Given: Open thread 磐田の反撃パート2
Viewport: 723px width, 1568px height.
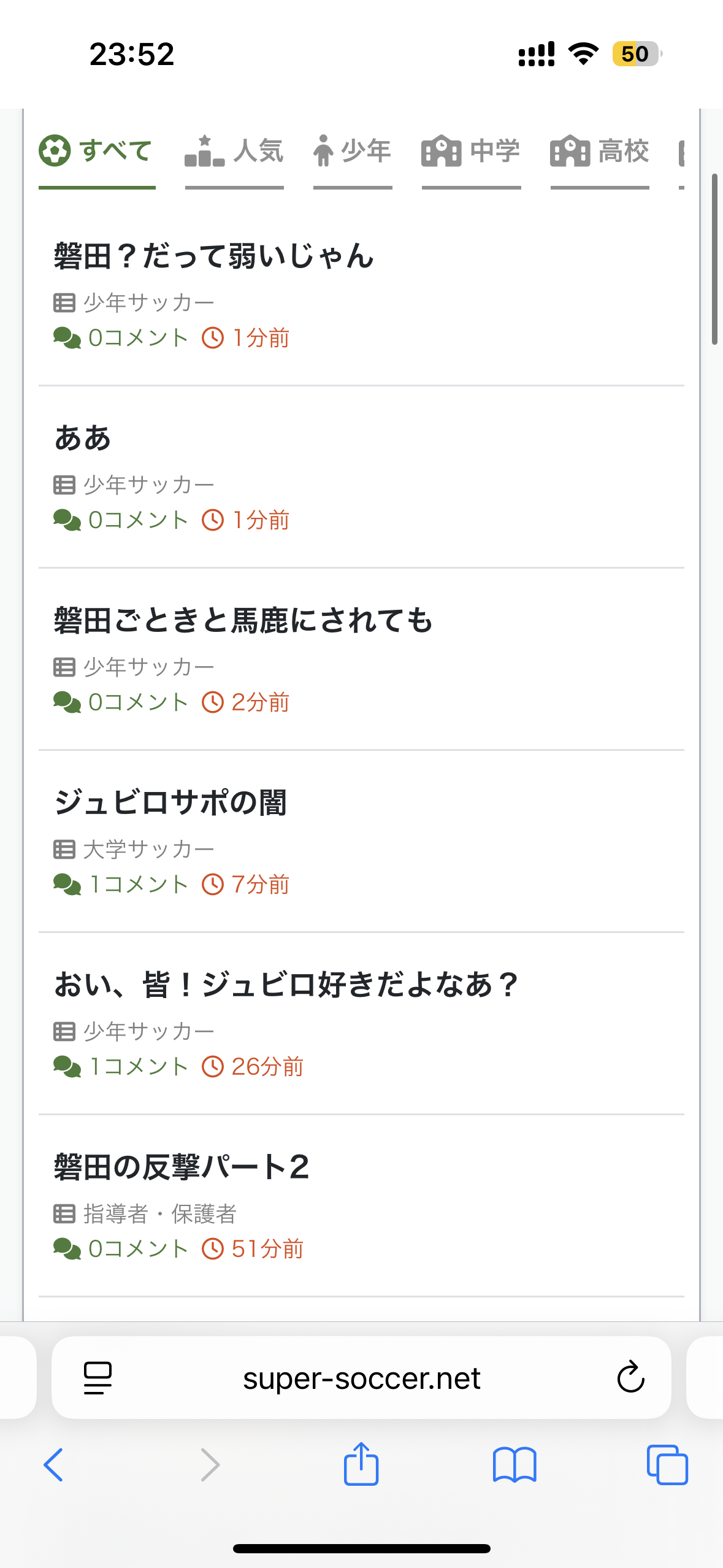Looking at the screenshot, I should click(x=182, y=1167).
